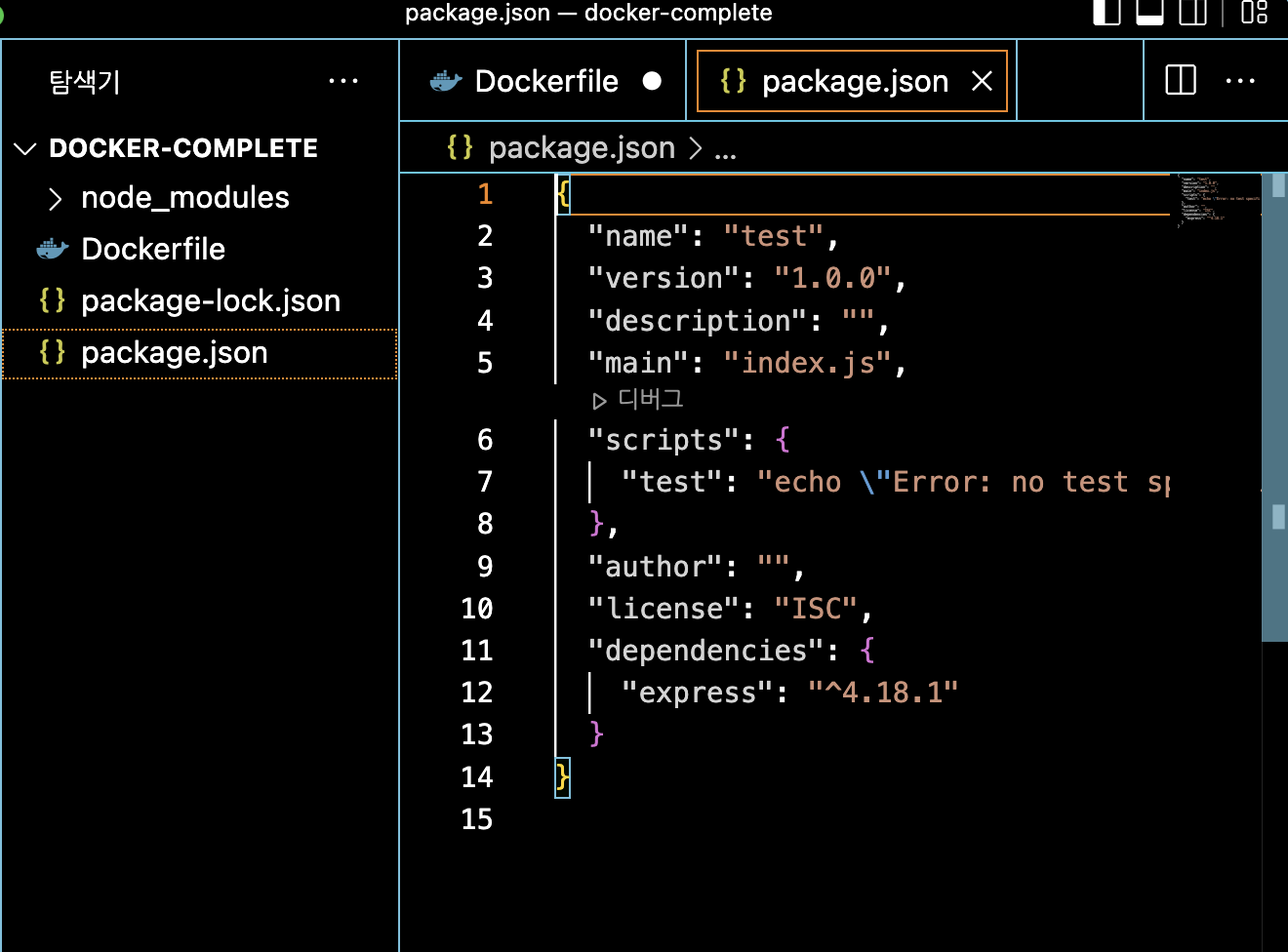Screen dimensions: 1288x952
Task: Click the "name" key on line 2
Action: 638,236
